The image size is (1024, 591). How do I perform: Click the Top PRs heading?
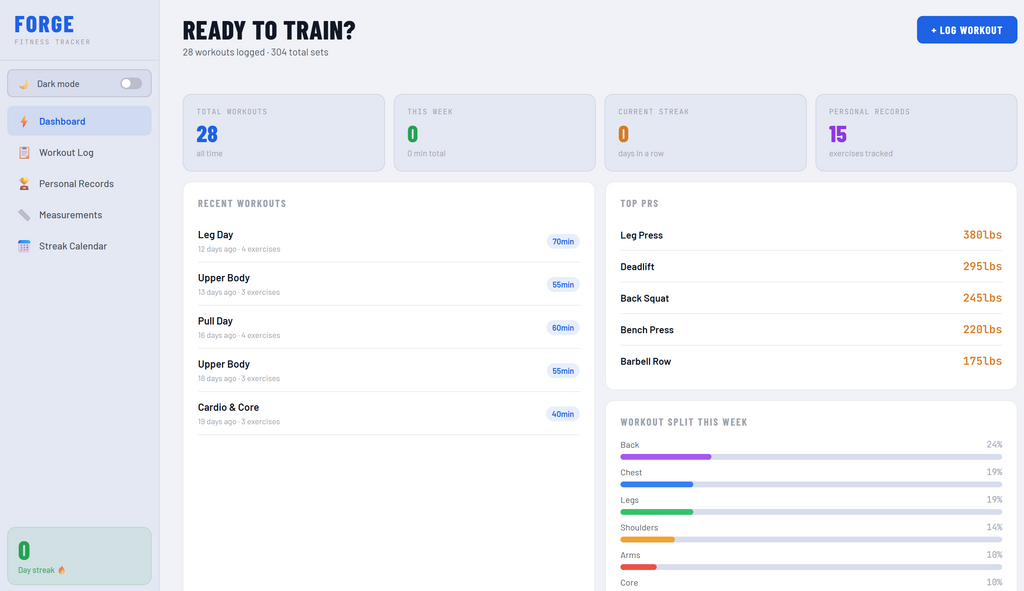[639, 204]
